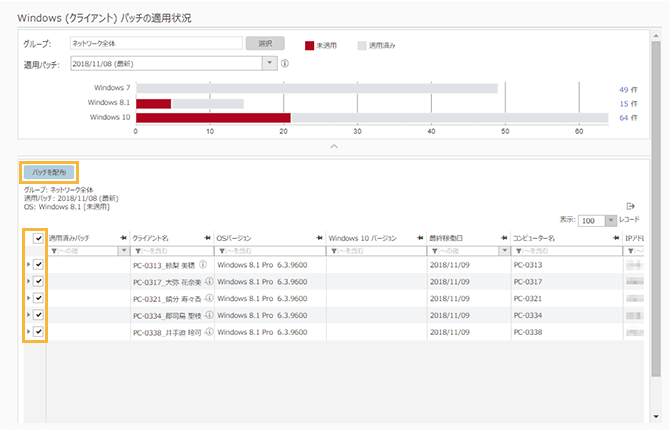Screen dimensions: 670x431
Task: Uncheck the checkbox for PC-0313 row
Action: (x=38, y=265)
